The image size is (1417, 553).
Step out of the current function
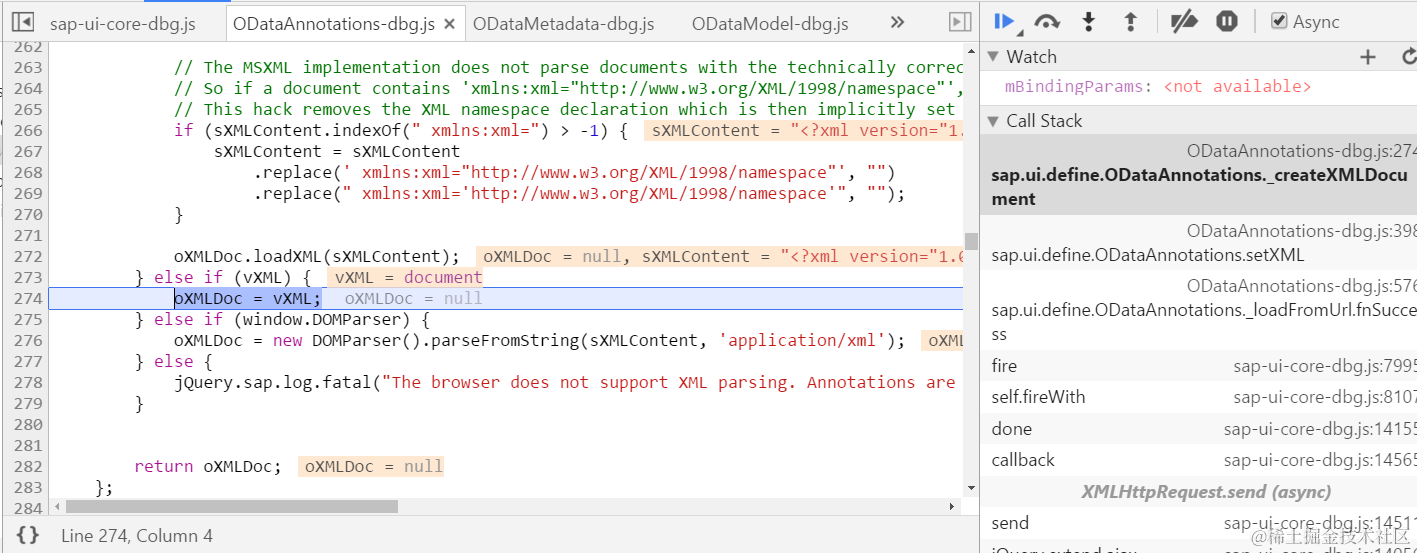[x=1131, y=21]
